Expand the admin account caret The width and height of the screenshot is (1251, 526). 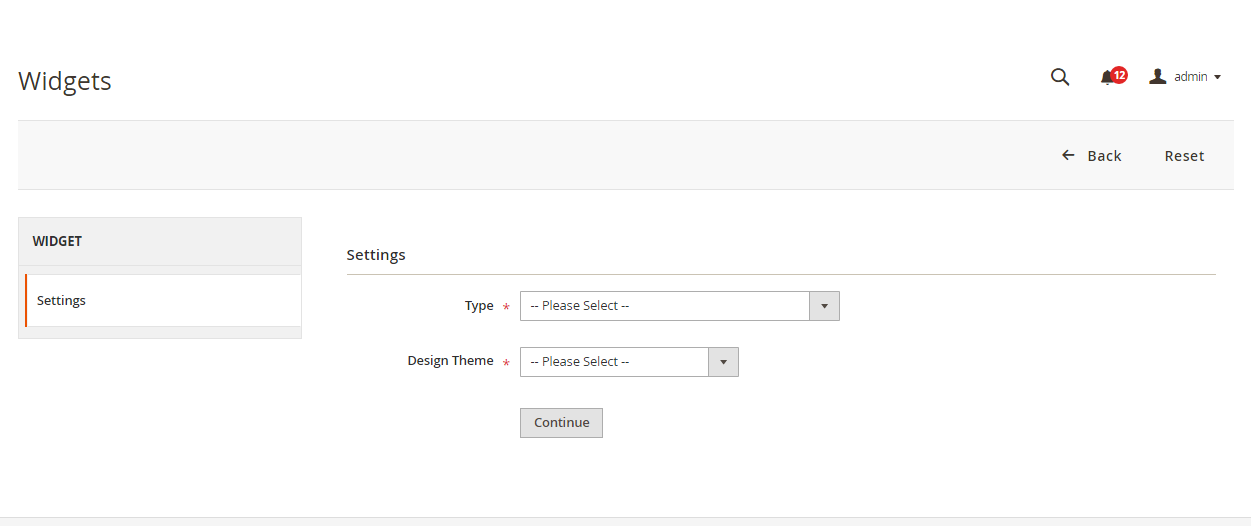click(x=1217, y=78)
